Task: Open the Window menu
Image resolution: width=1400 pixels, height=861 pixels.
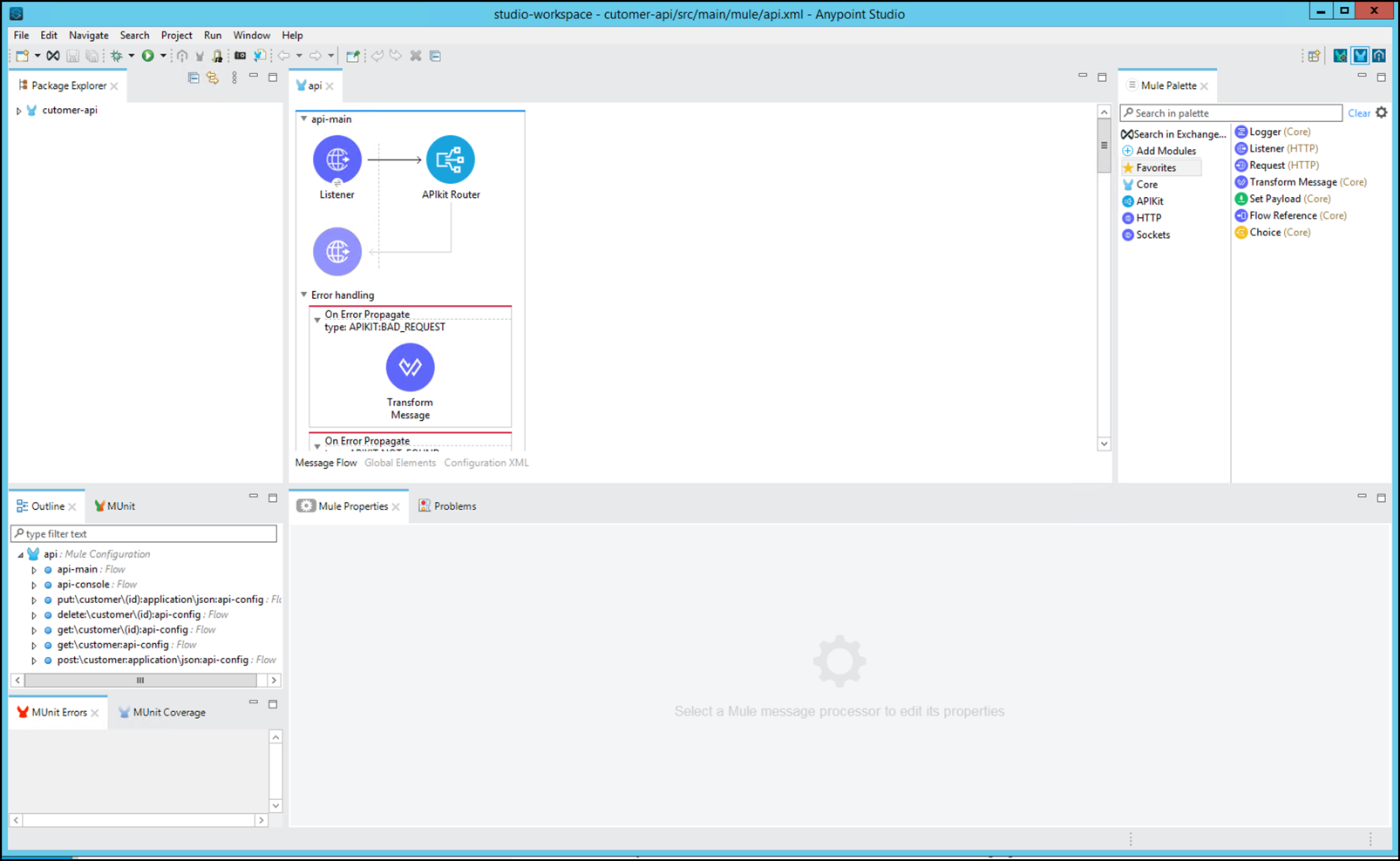Action: pos(251,36)
